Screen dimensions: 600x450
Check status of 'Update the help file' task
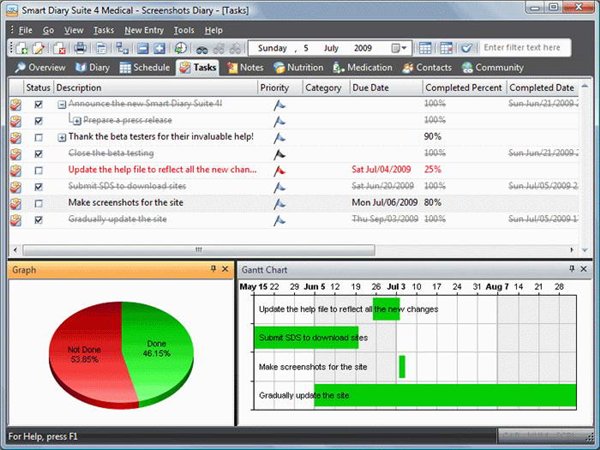pyautogui.click(x=38, y=170)
